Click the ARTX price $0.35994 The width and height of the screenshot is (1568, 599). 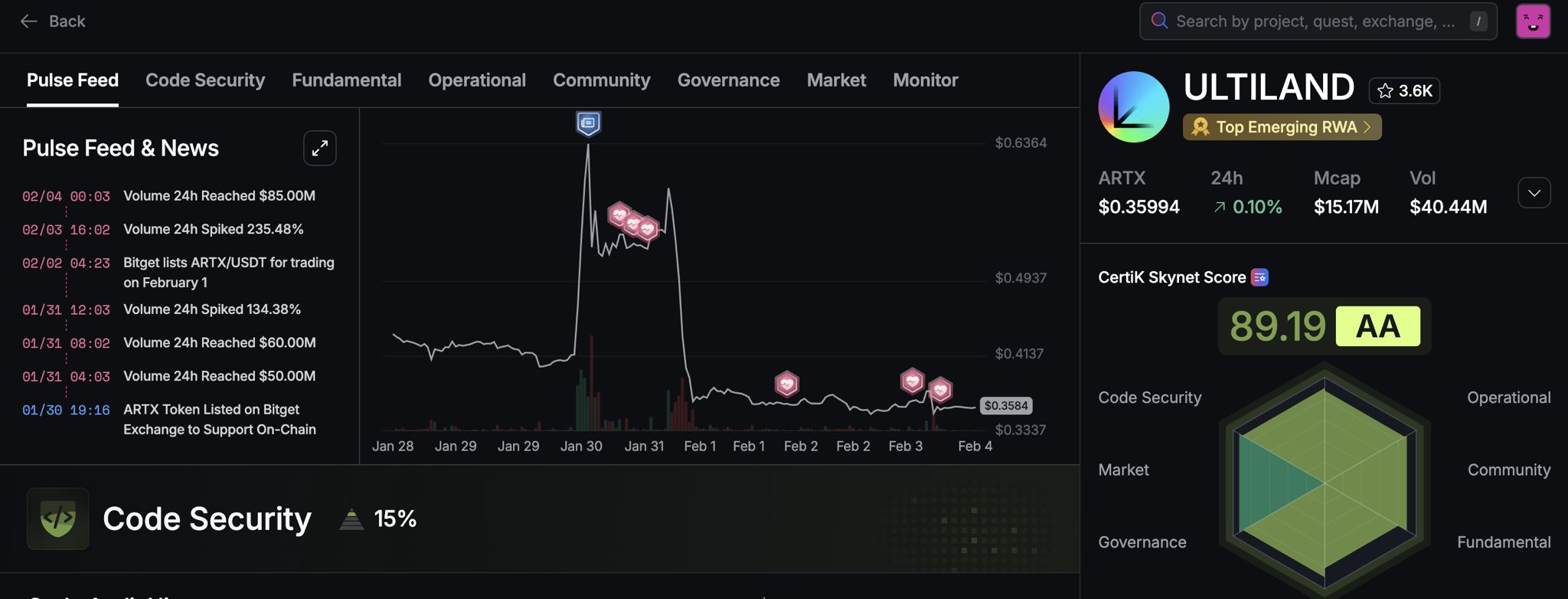coord(1139,207)
